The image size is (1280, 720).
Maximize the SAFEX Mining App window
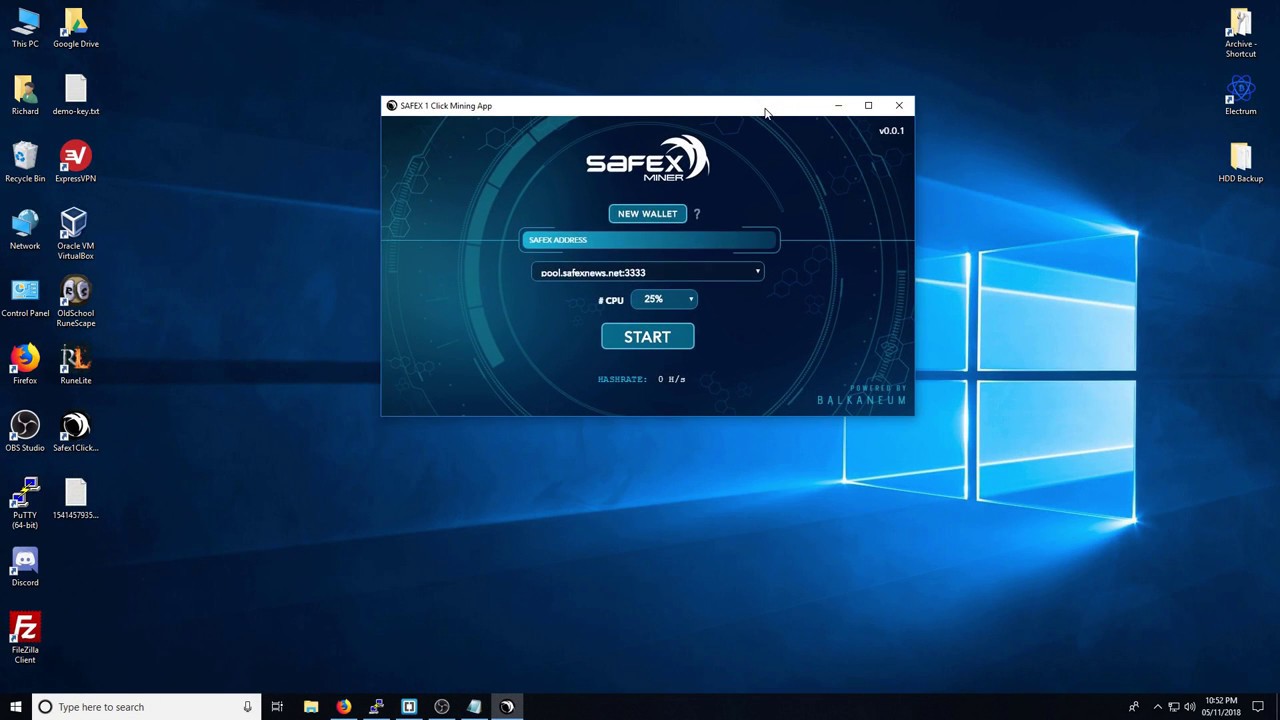pos(868,106)
